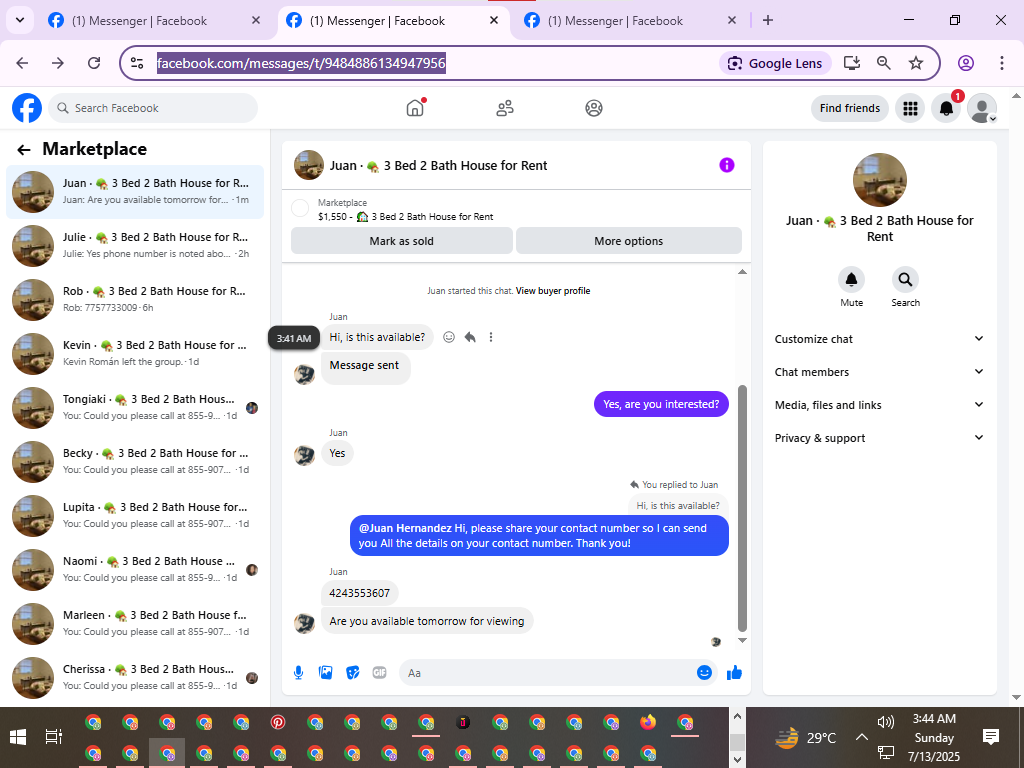1024x768 pixels.
Task: Click the conversation scrollbar thumb
Action: 742,507
